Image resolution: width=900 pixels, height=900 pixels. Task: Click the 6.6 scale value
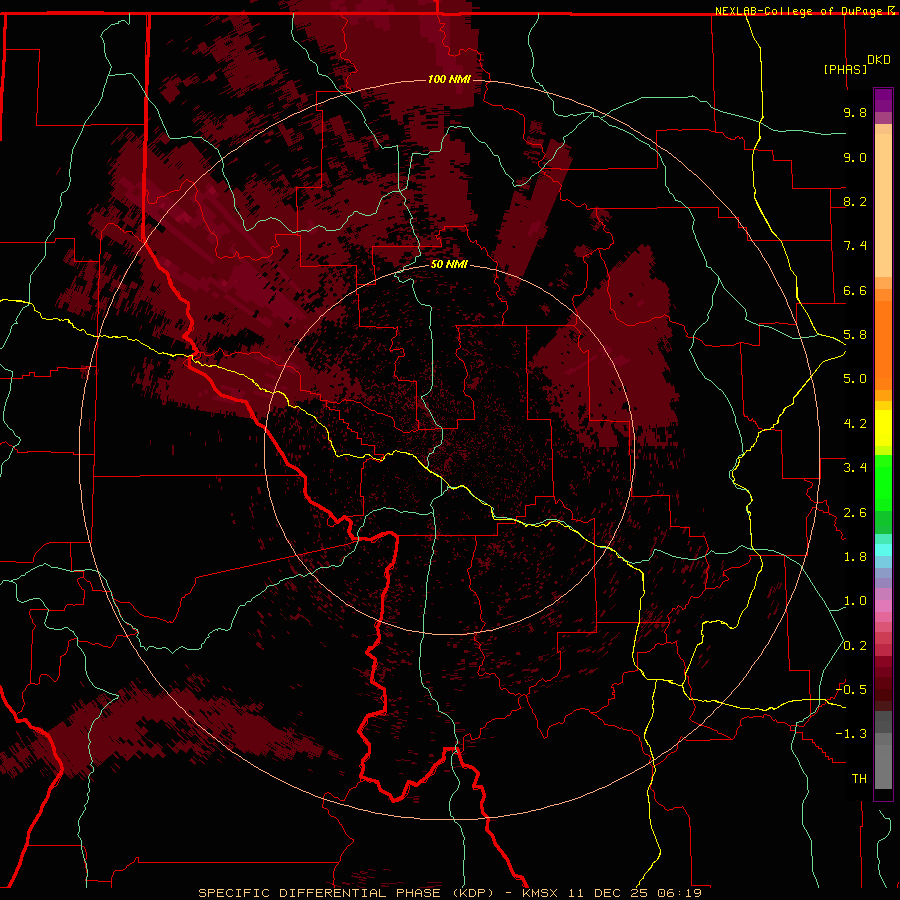click(855, 290)
